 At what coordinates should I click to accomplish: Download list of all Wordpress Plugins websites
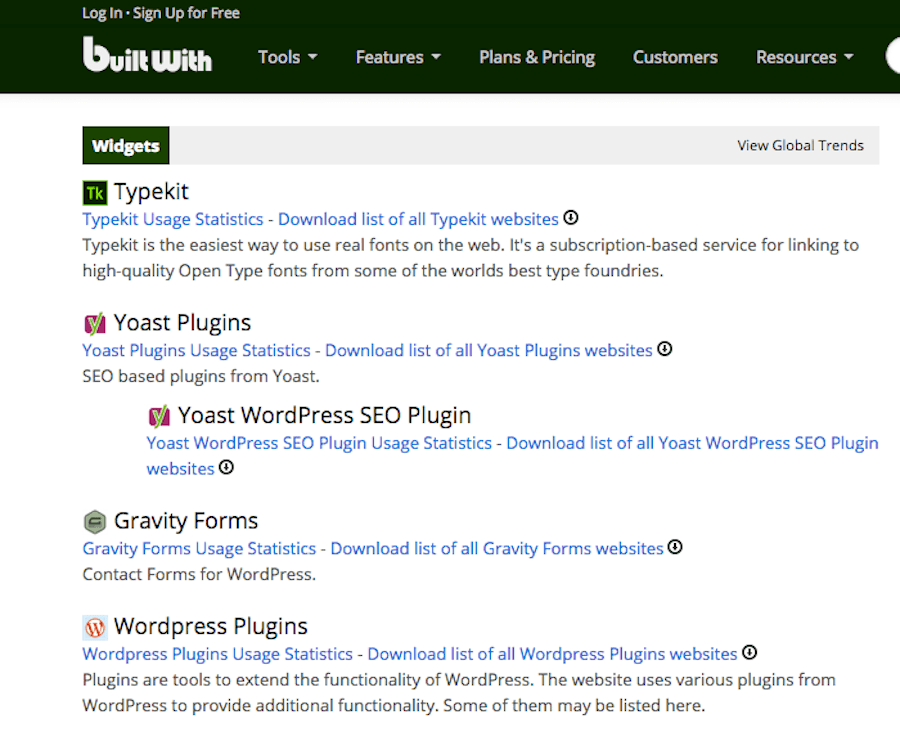(552, 654)
